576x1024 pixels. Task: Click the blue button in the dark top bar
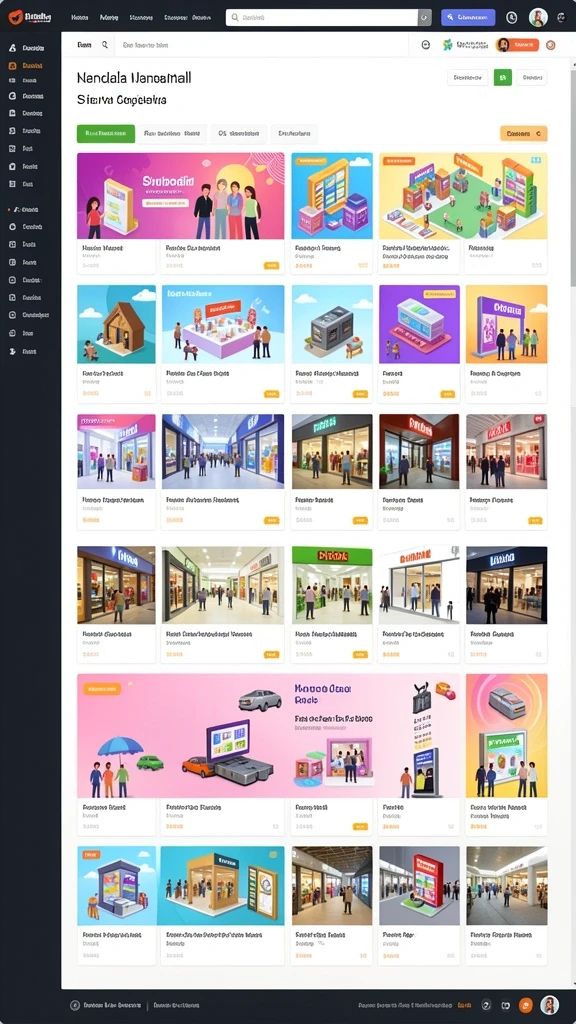[x=468, y=18]
